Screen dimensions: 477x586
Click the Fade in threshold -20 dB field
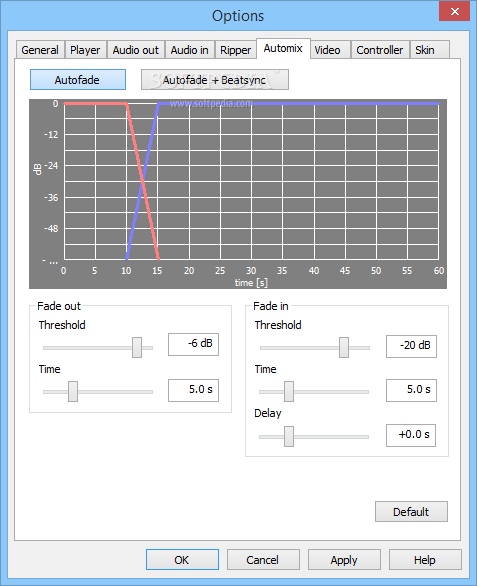tap(411, 346)
